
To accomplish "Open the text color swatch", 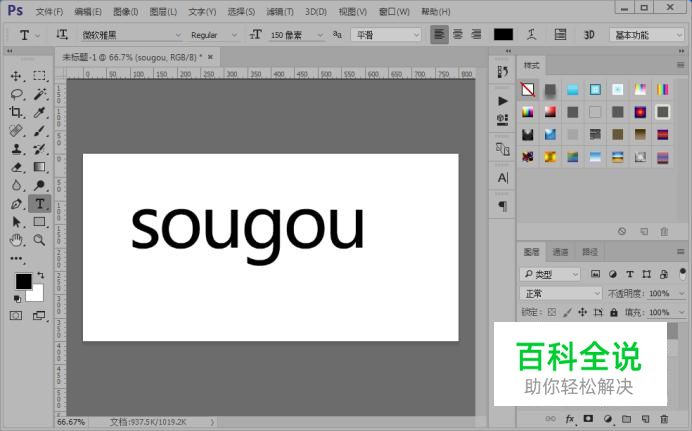I will click(x=504, y=34).
